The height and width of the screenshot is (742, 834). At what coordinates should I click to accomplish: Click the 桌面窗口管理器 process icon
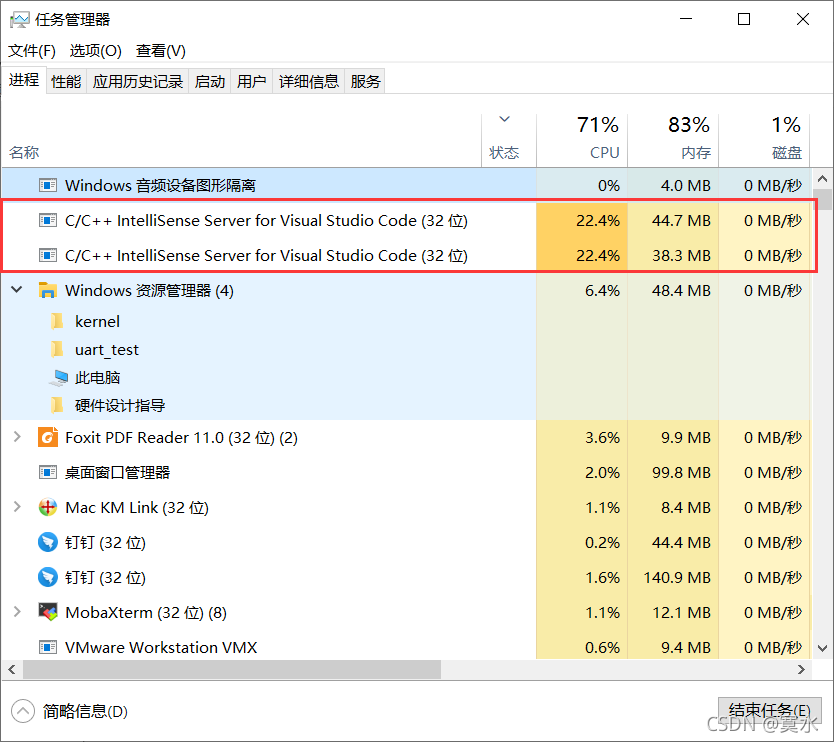point(48,472)
